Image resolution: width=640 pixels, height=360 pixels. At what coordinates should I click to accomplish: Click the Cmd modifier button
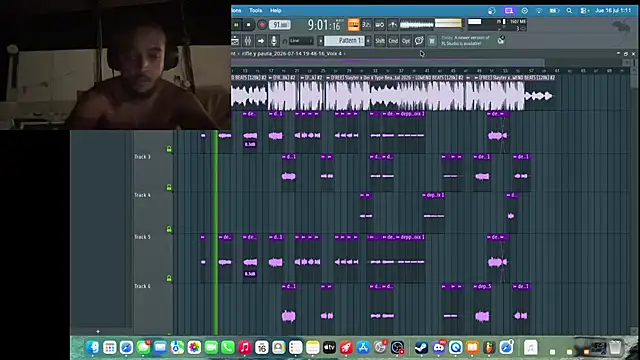point(393,41)
